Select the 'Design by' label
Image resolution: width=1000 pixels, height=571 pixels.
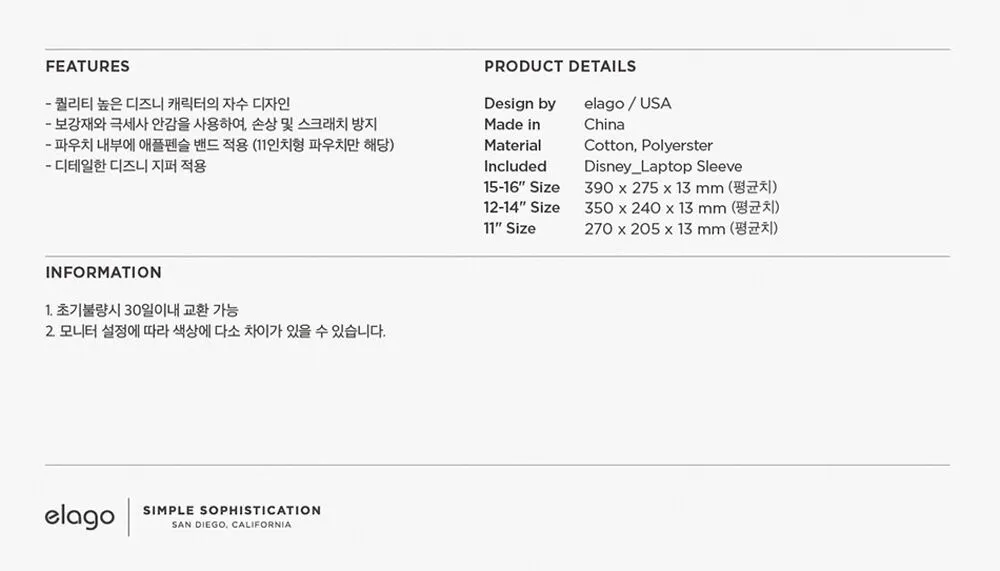[x=520, y=104]
